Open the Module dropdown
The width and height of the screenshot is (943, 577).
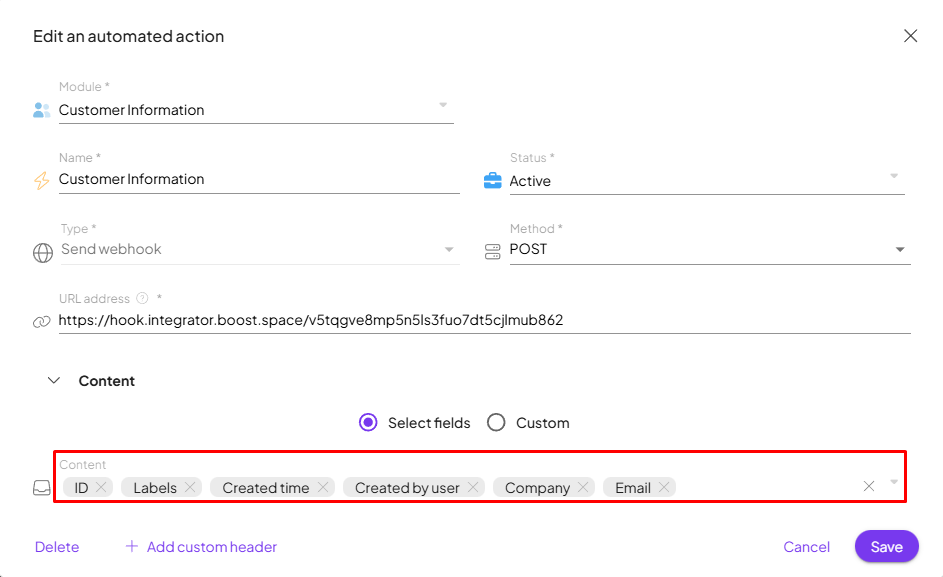pos(443,105)
